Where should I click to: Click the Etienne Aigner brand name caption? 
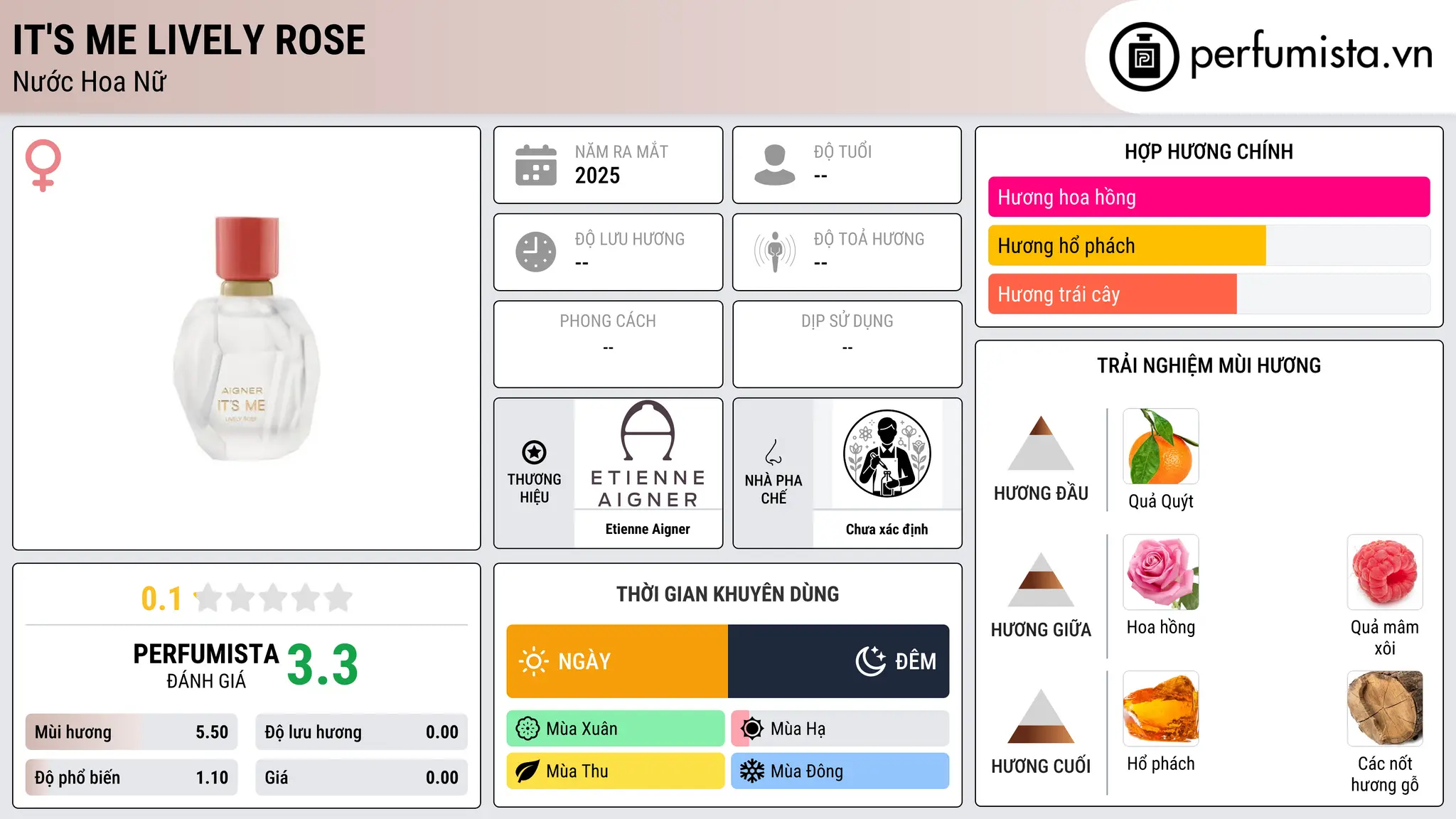tap(648, 529)
